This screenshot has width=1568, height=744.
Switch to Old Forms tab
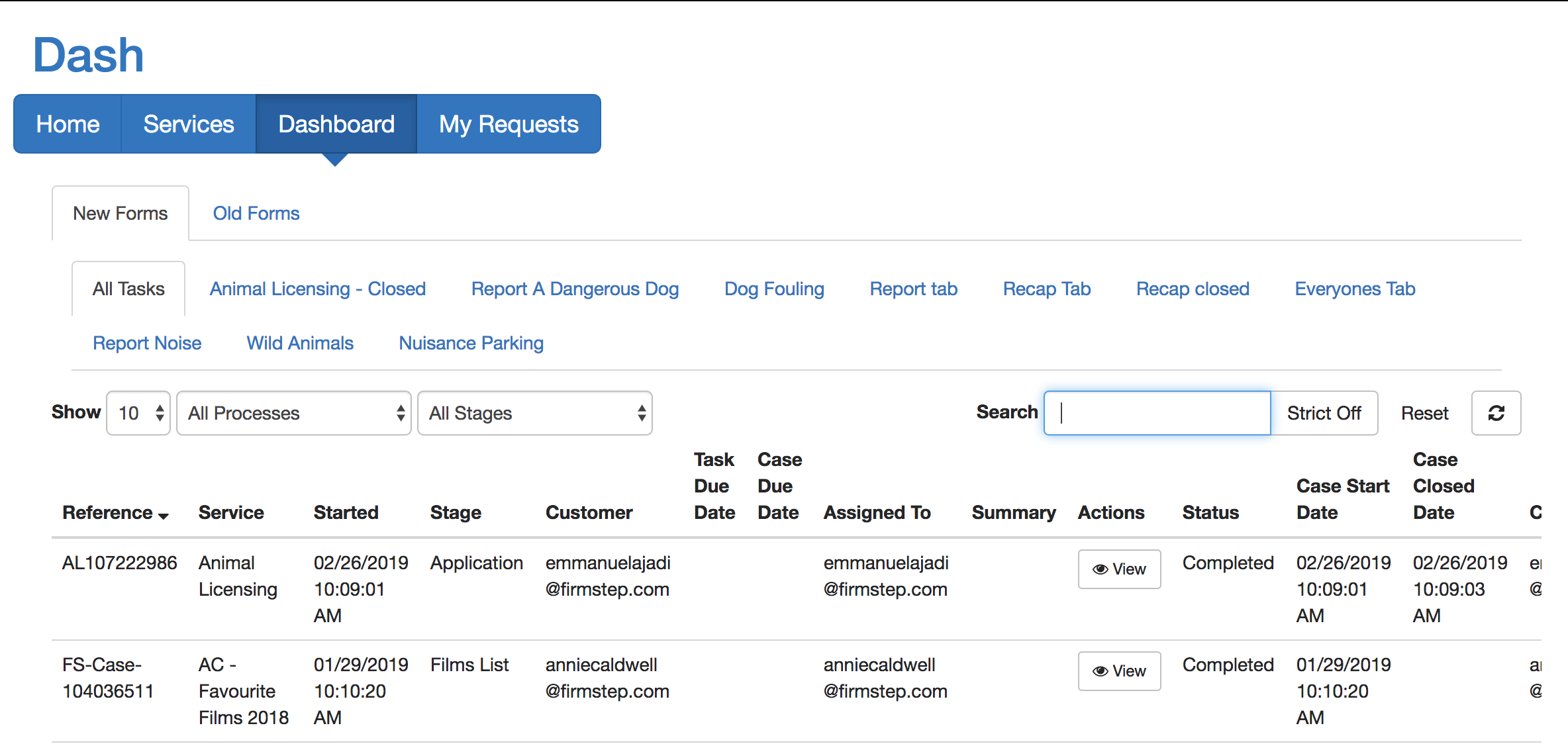pyautogui.click(x=256, y=213)
